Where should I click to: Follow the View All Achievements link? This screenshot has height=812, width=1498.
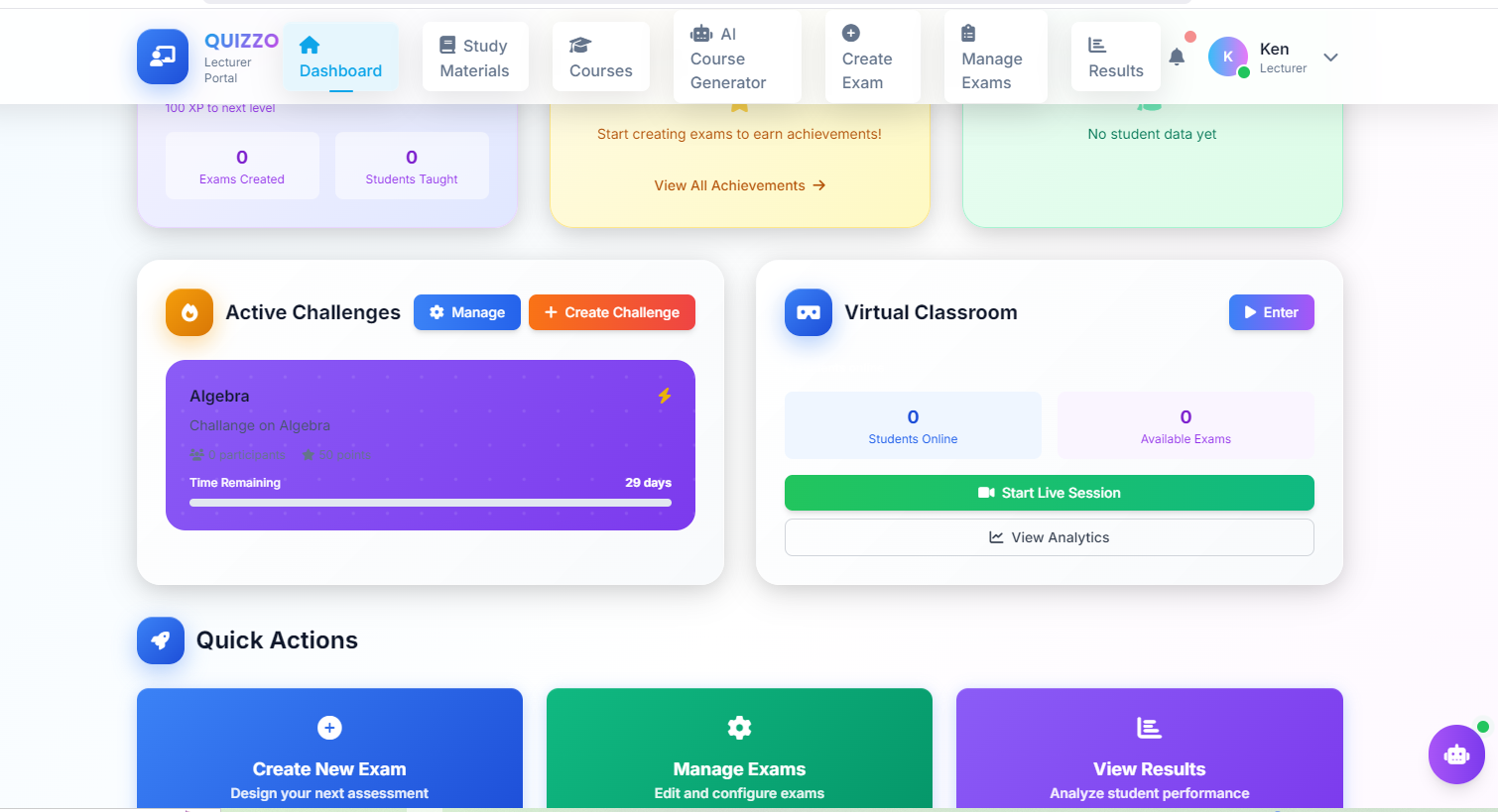(740, 185)
